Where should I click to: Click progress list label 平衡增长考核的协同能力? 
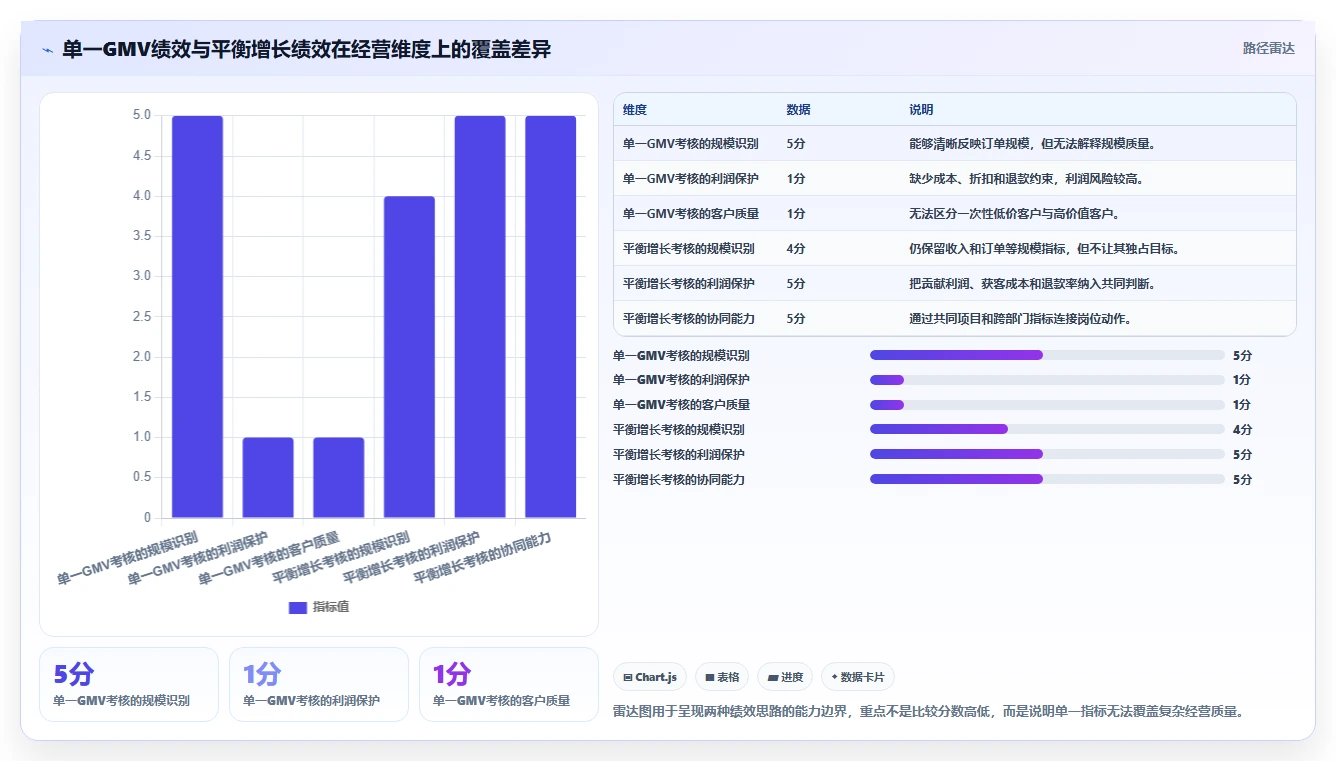click(679, 480)
